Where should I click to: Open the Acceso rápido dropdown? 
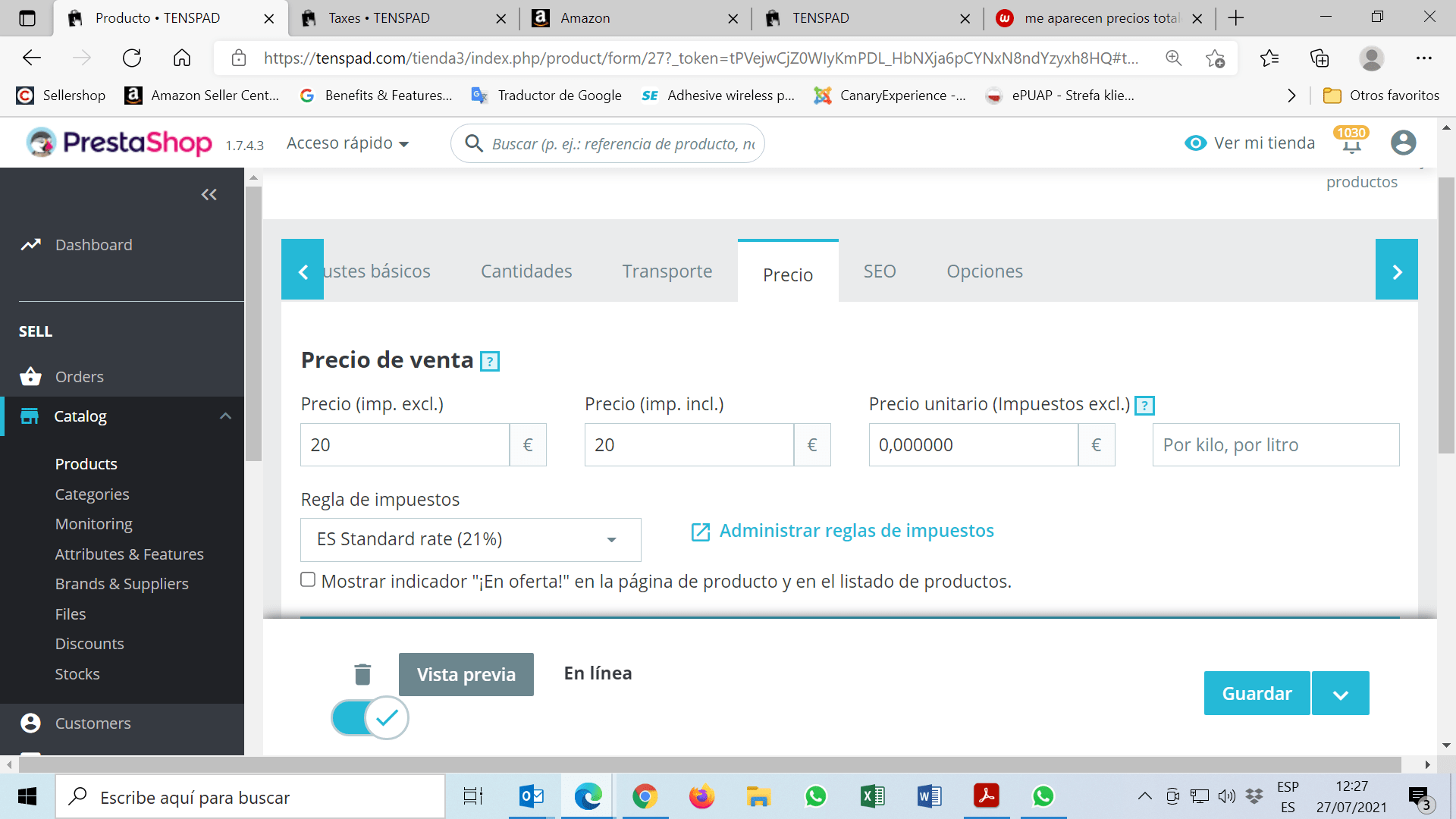click(348, 143)
